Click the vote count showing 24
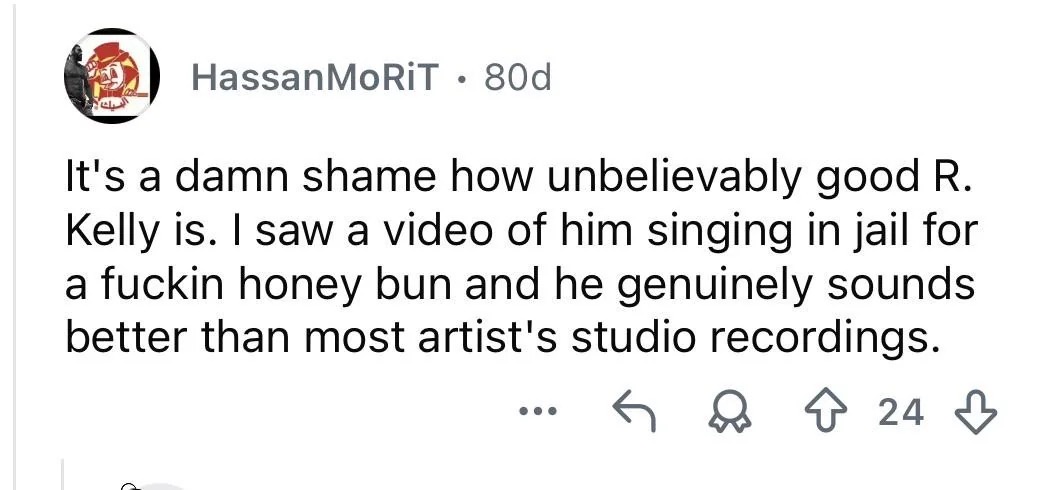The width and height of the screenshot is (1048, 490). coord(901,412)
